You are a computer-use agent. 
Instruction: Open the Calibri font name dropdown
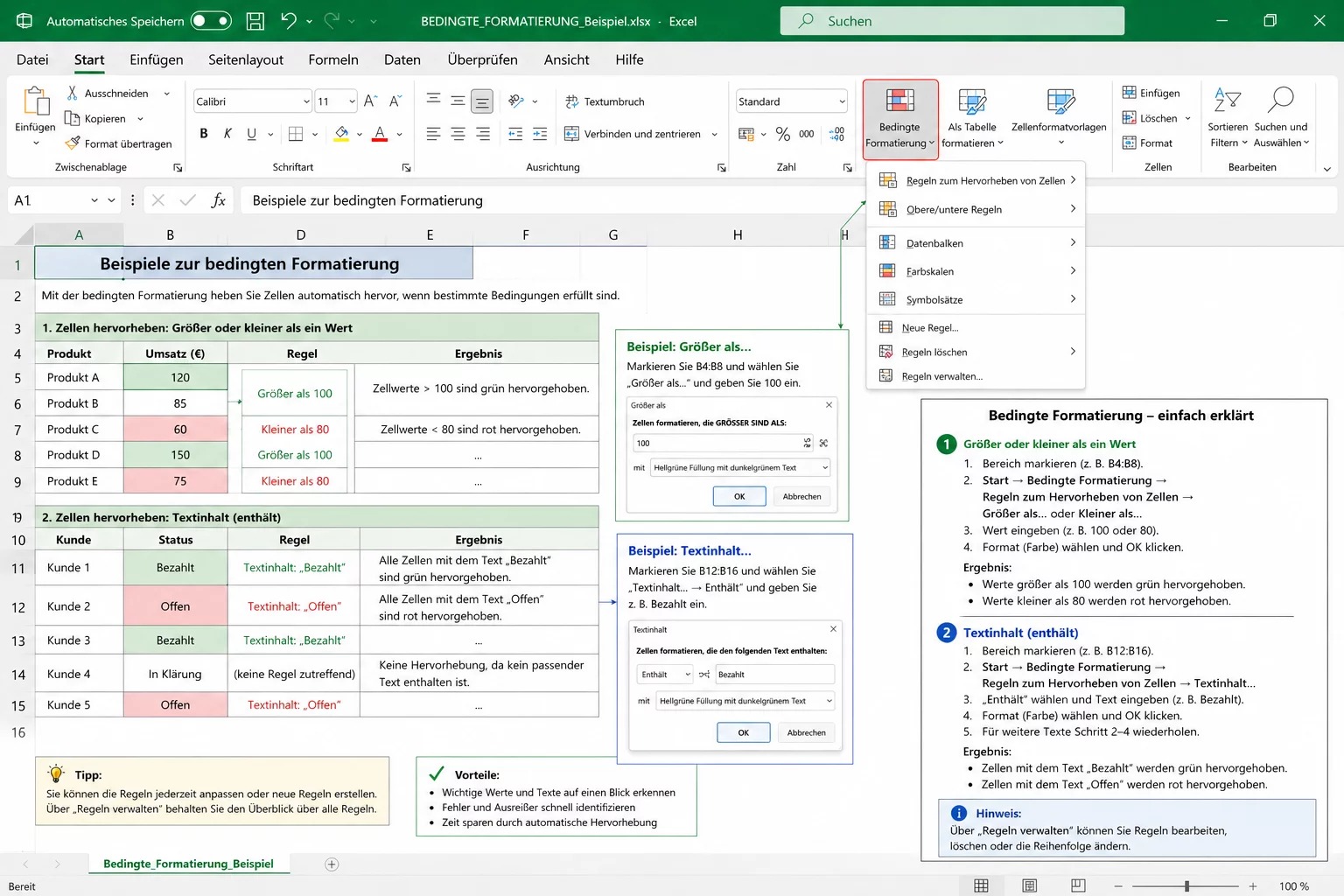click(x=306, y=101)
